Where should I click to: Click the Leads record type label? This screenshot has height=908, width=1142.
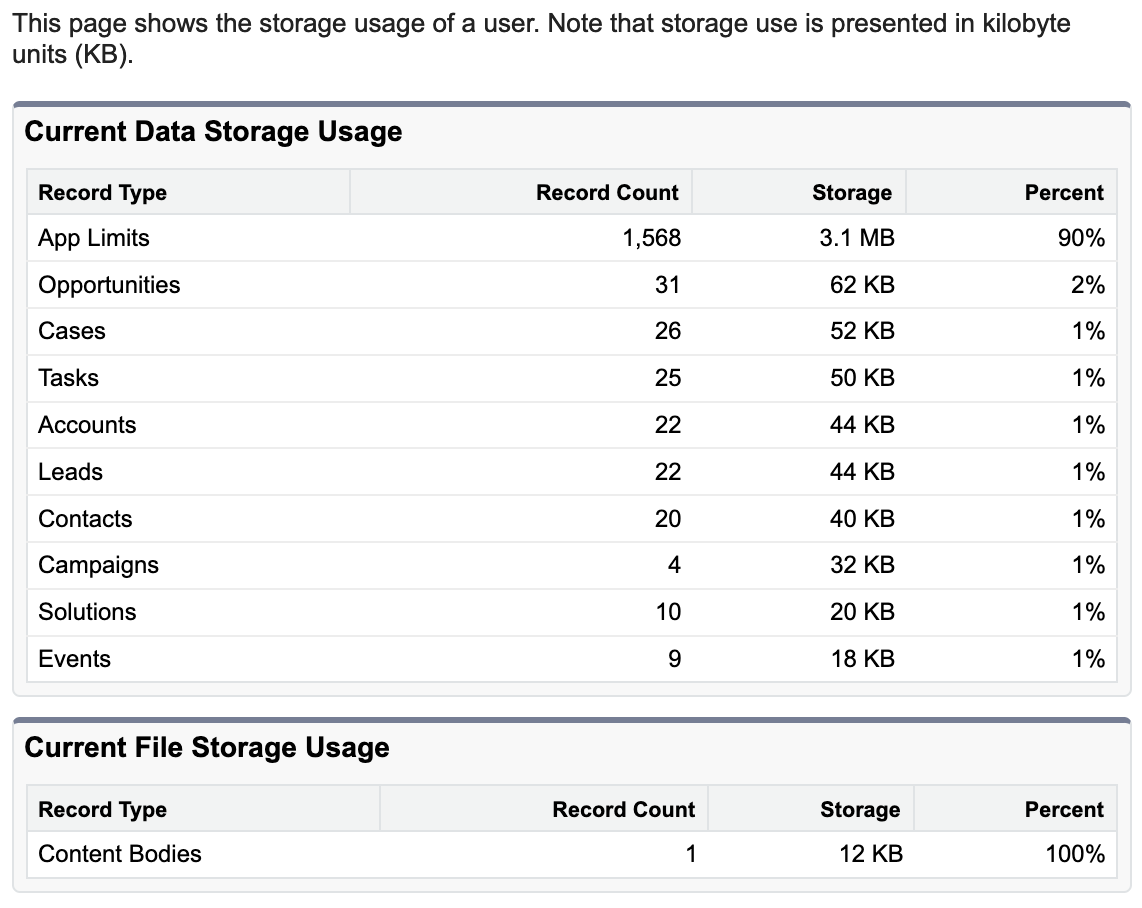click(x=71, y=472)
